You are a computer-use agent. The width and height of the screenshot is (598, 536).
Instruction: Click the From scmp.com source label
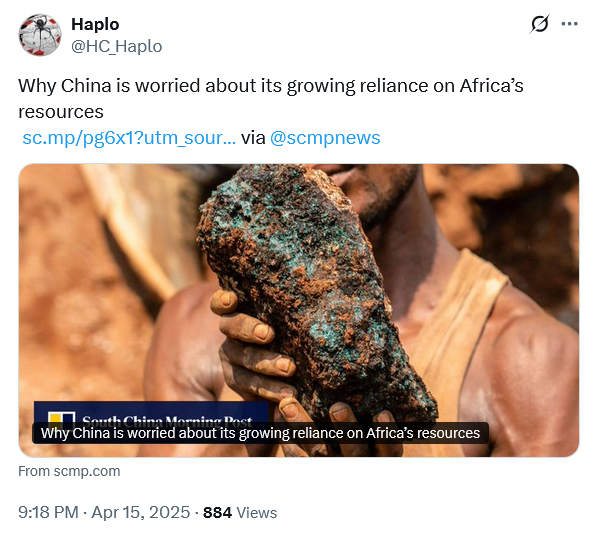pos(69,471)
